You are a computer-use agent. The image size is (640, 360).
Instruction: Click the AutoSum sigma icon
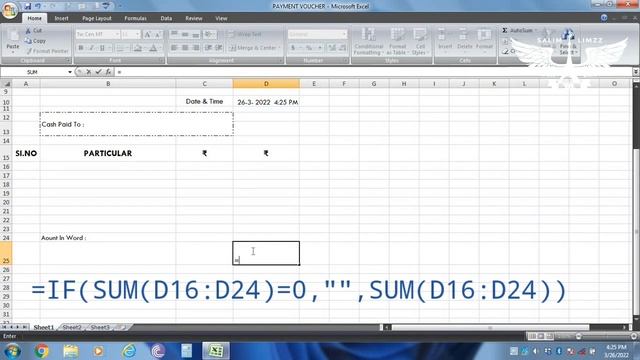[505, 31]
